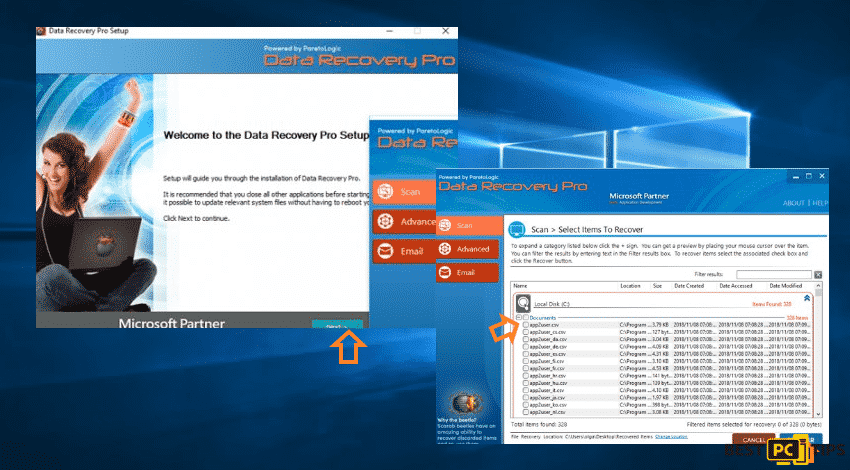Image resolution: width=850 pixels, height=470 pixels.
Task: Click the Change Location link
Action: 671,436
